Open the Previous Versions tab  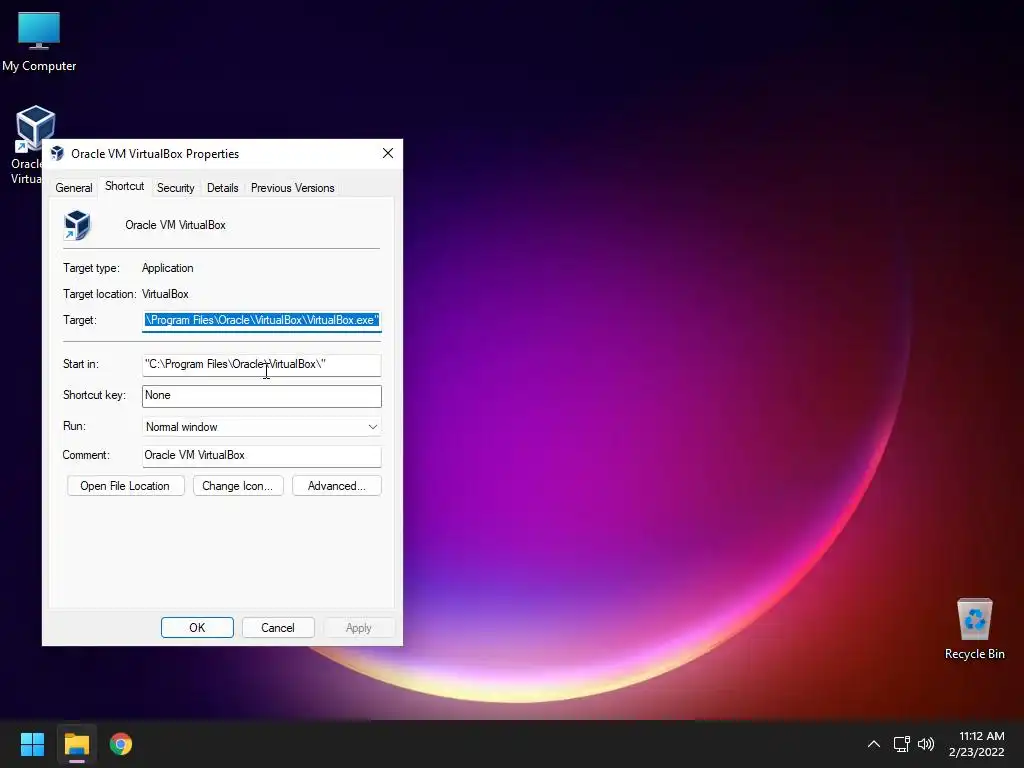click(x=293, y=188)
